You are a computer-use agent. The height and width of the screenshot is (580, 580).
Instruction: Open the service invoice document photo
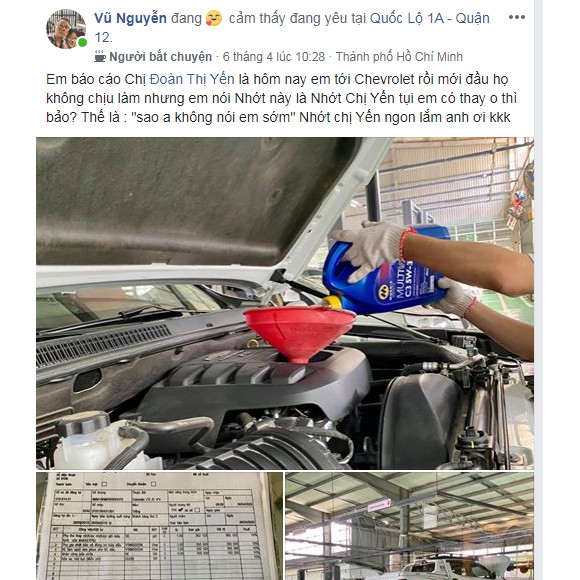click(x=159, y=526)
